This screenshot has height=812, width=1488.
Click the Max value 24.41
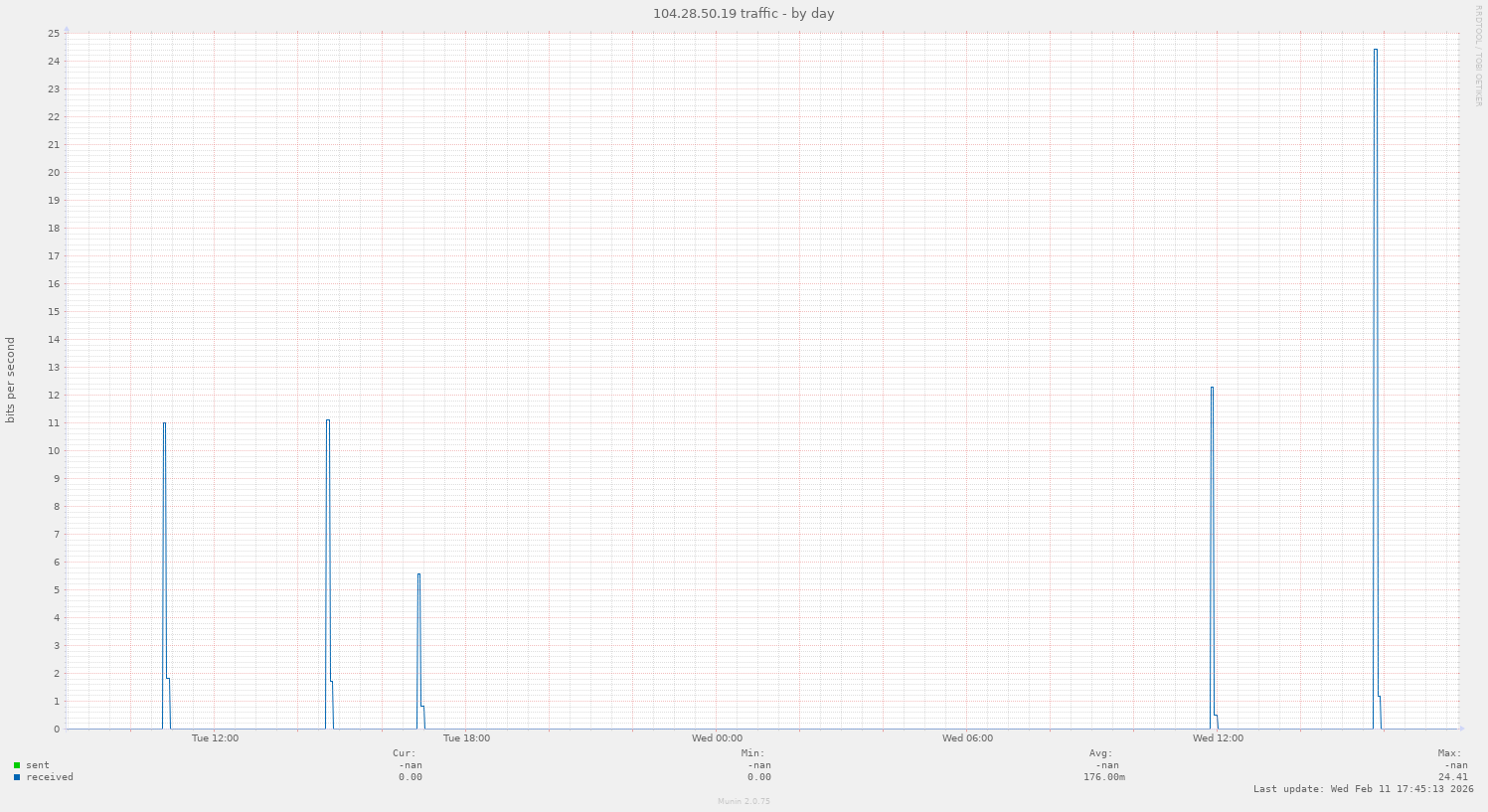click(1452, 777)
